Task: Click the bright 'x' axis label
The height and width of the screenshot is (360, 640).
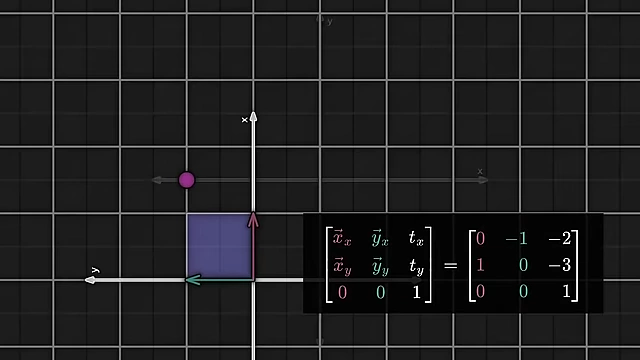Action: (244, 120)
